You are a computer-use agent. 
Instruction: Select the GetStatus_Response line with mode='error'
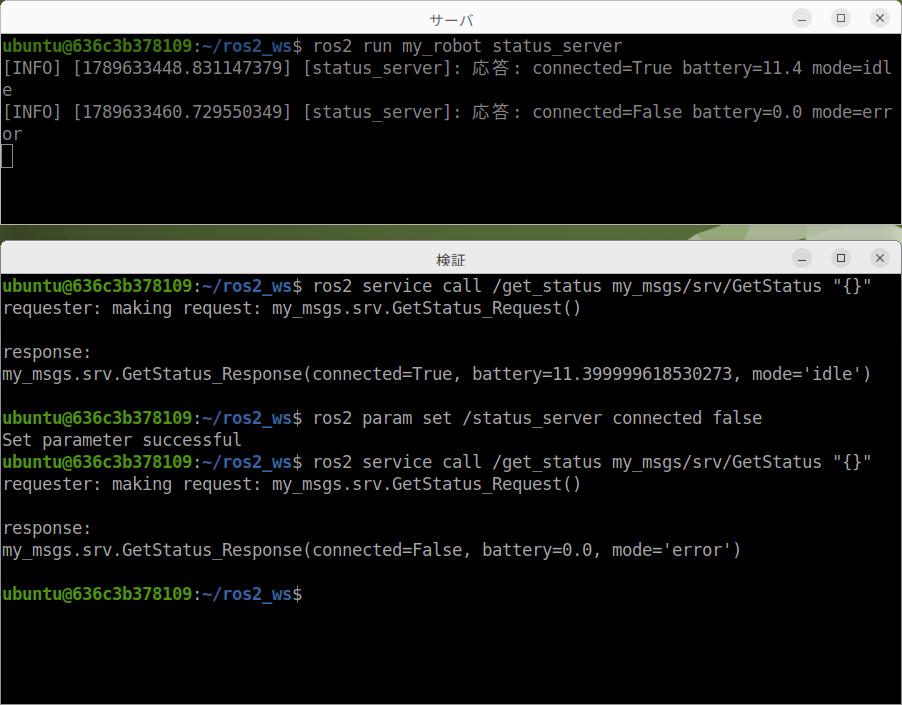point(372,550)
